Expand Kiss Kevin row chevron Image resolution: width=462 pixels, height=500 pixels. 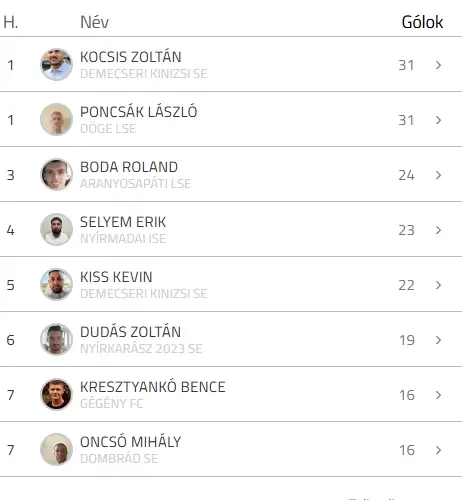point(439,285)
